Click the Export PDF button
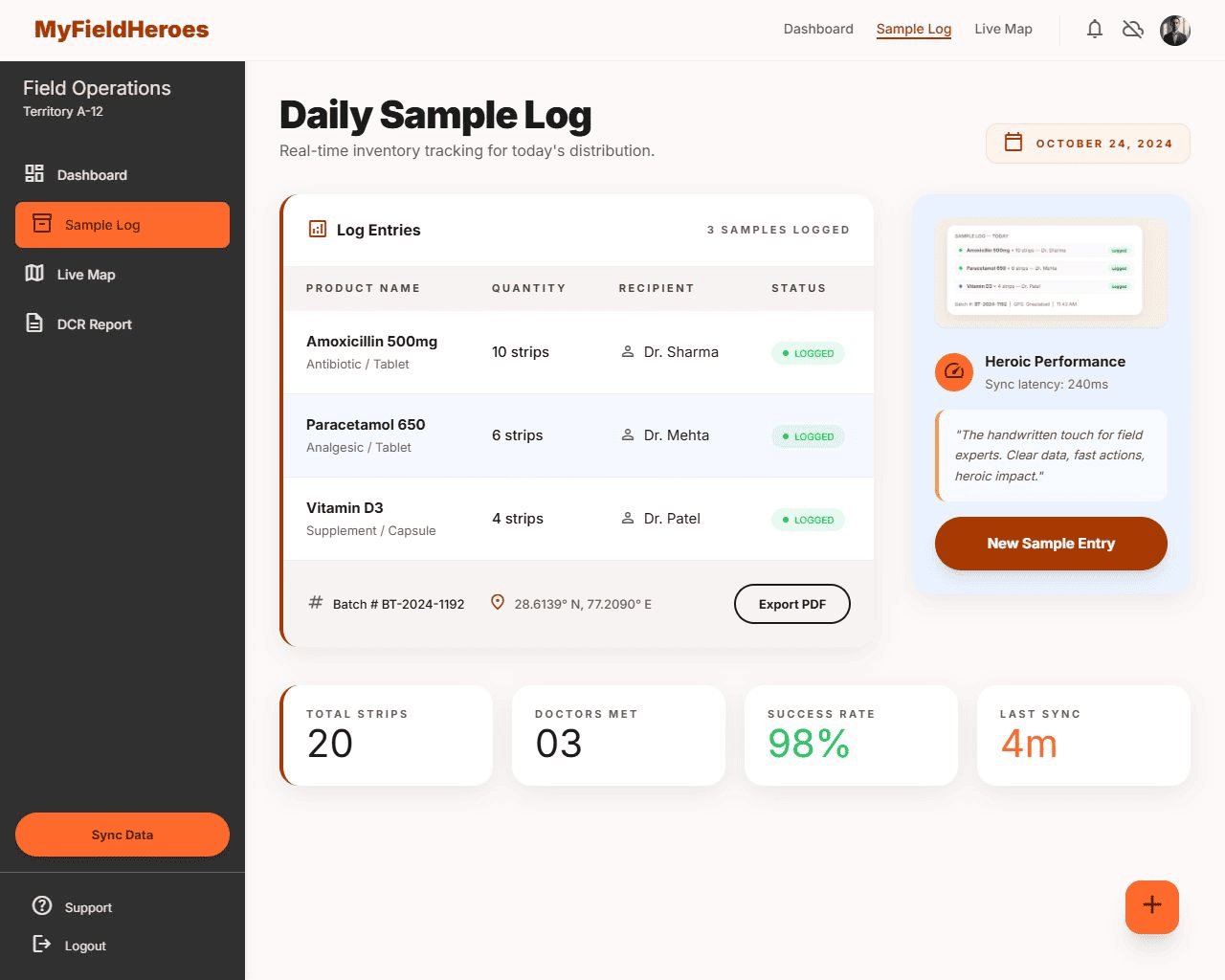Viewport: 1225px width, 980px height. coord(792,604)
